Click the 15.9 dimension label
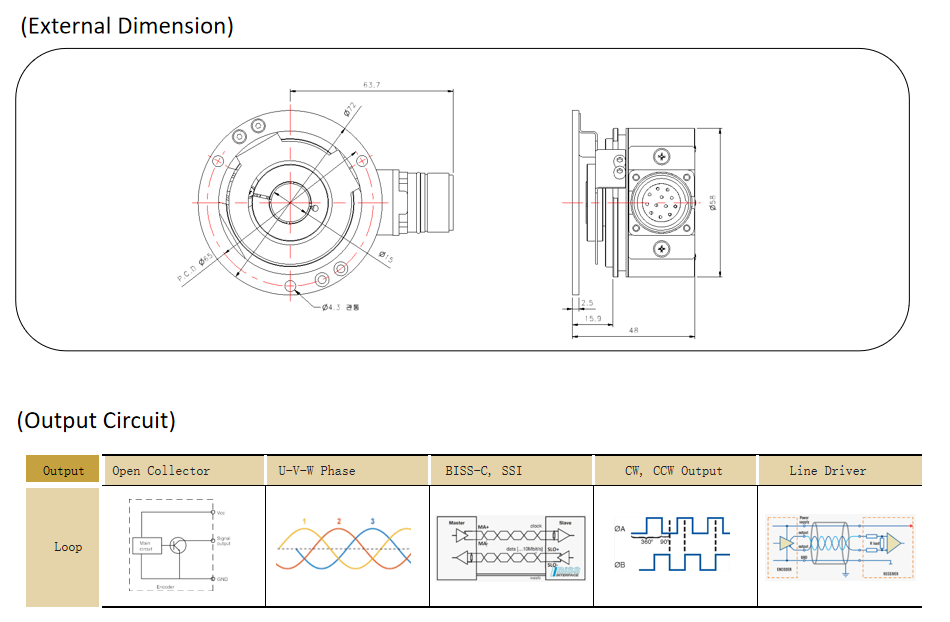 pos(593,319)
